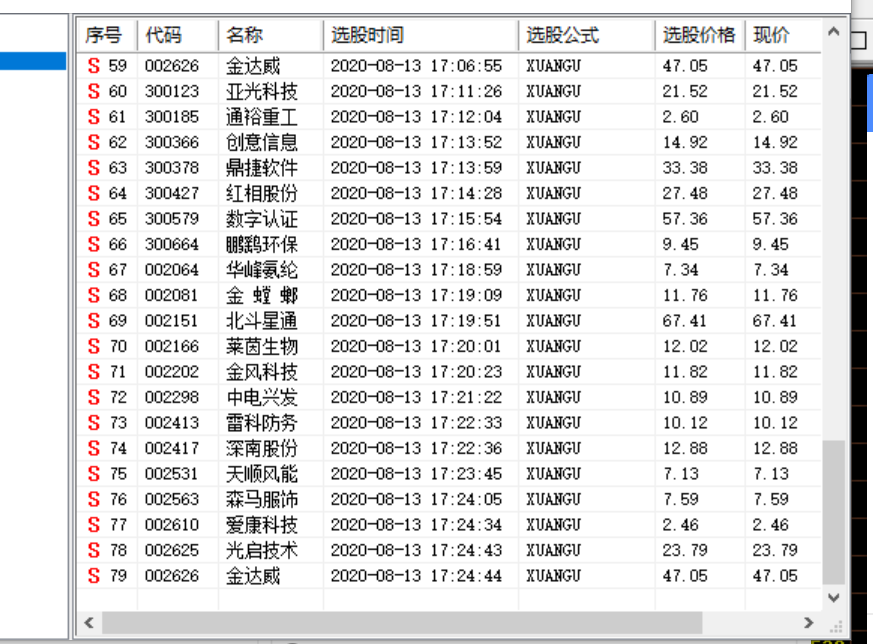Viewport: 873px width, 644px height.
Task: Select stock name 华峰氨纶
Action: click(x=262, y=270)
